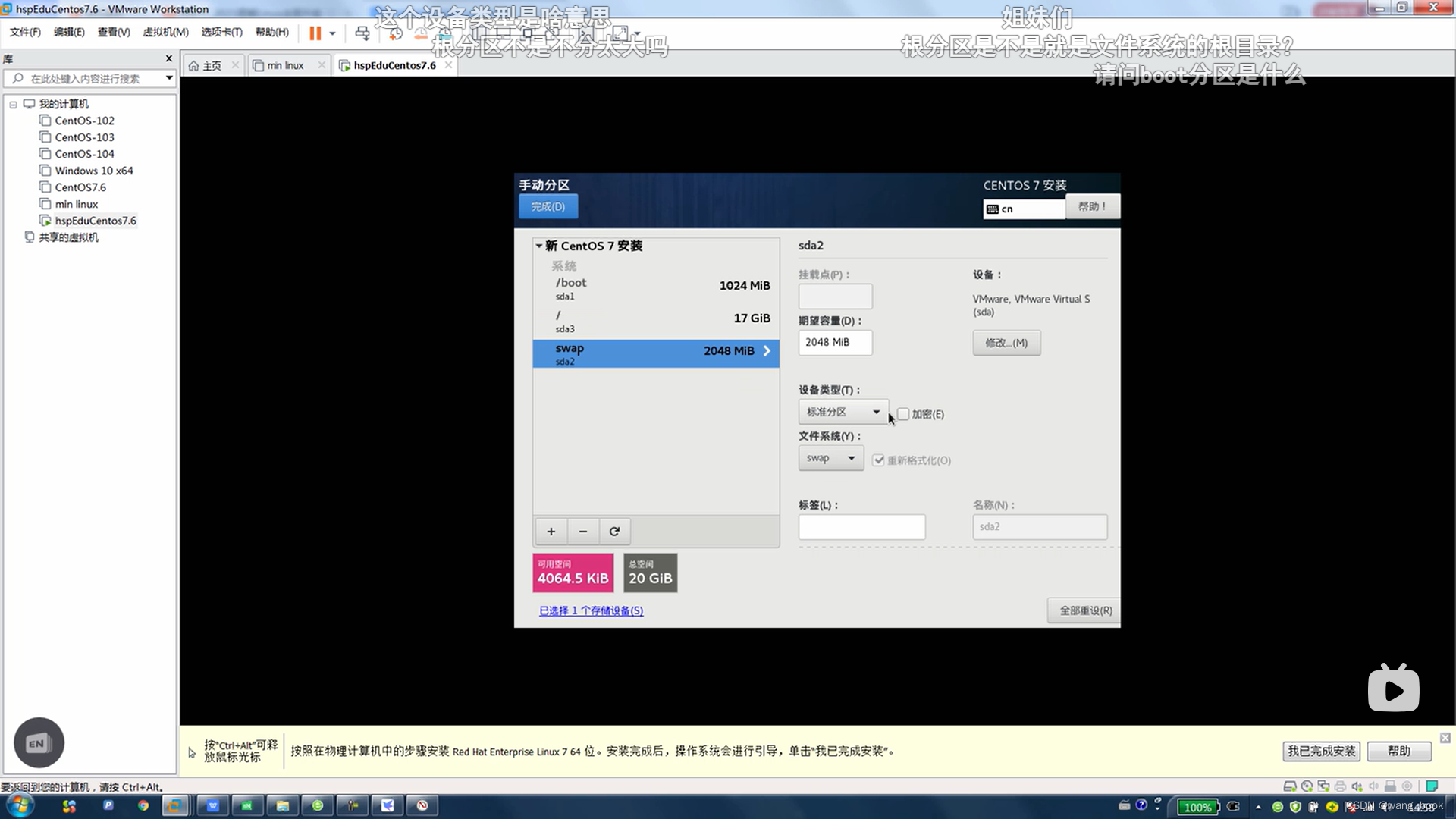Toggle the 重新格式化(O) checkbox
This screenshot has width=1456, height=819.
(x=878, y=460)
